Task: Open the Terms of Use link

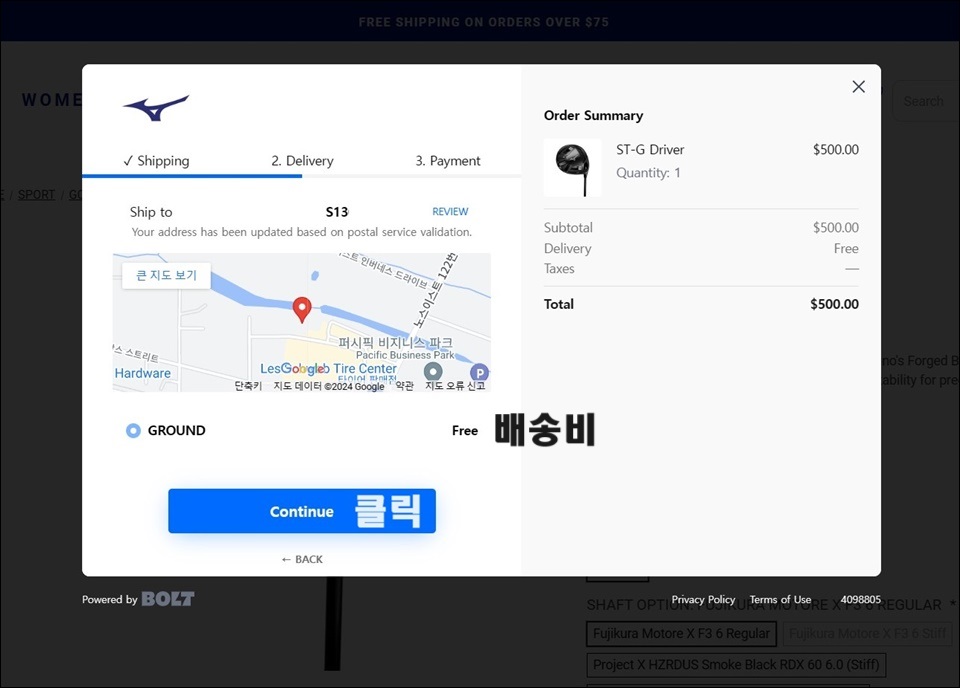Action: click(780, 600)
